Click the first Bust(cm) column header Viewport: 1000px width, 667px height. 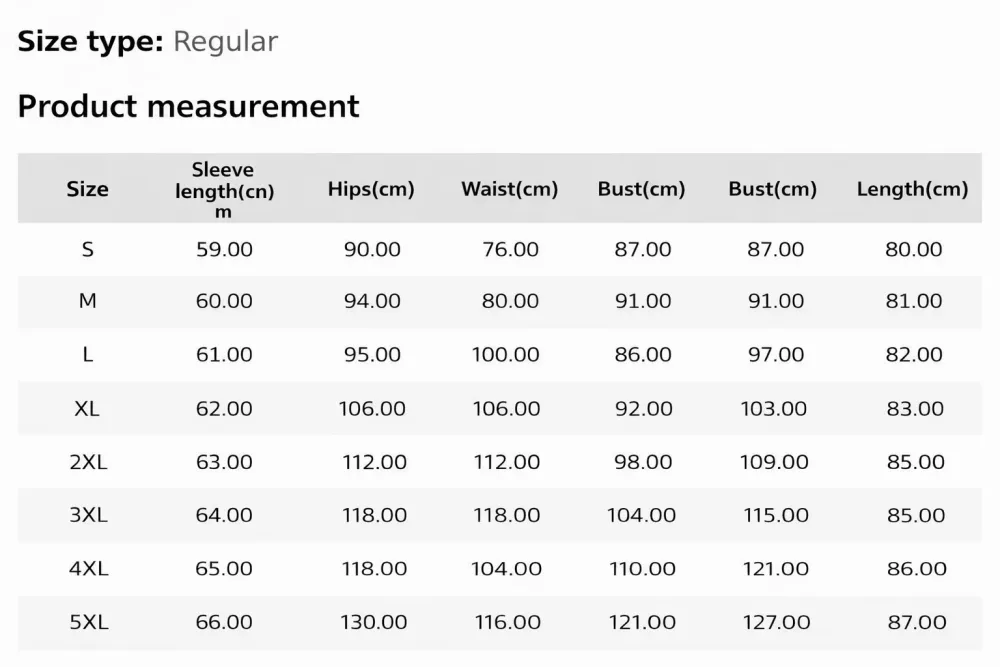(642, 189)
